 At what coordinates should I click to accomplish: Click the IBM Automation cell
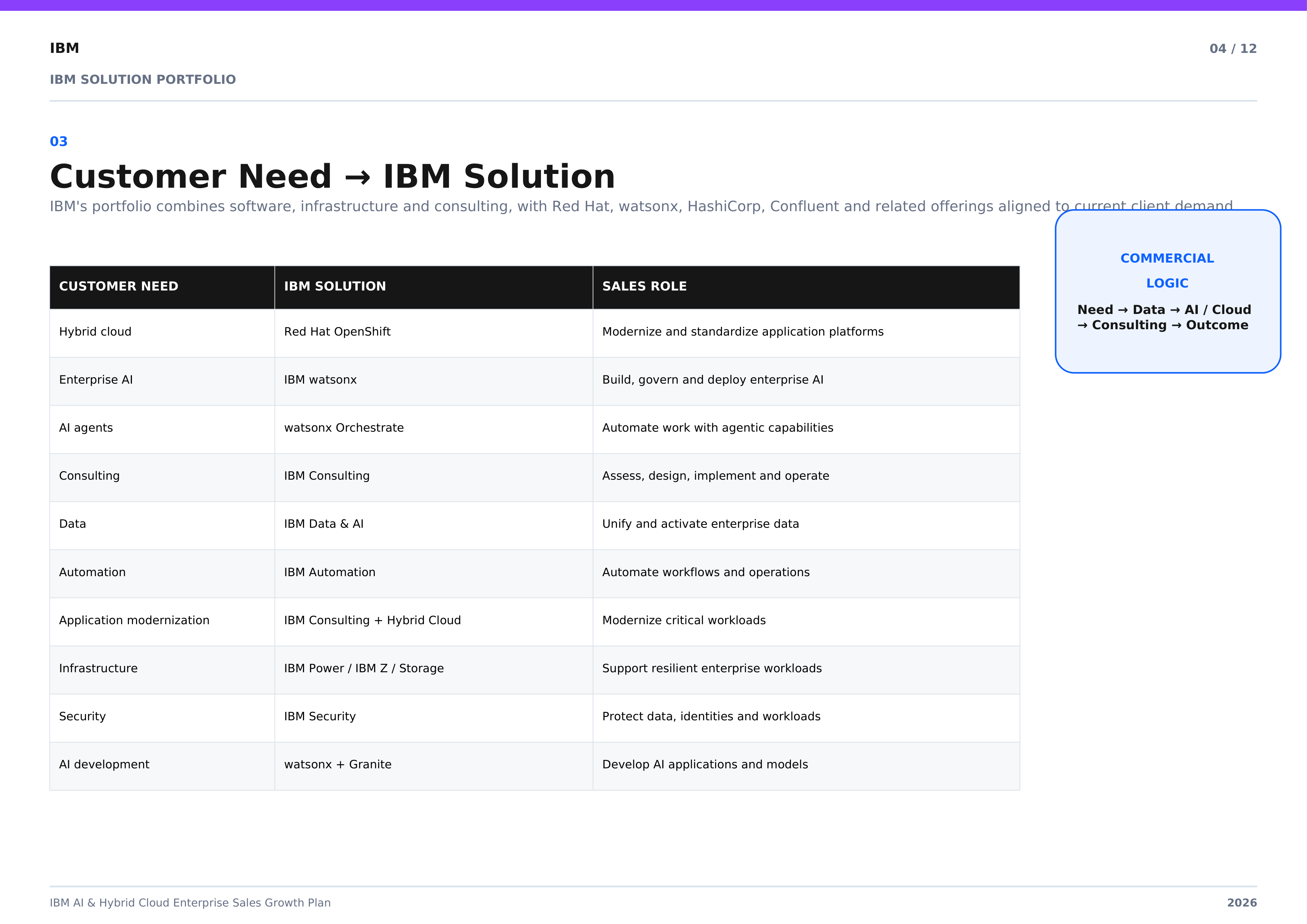pyautogui.click(x=434, y=573)
